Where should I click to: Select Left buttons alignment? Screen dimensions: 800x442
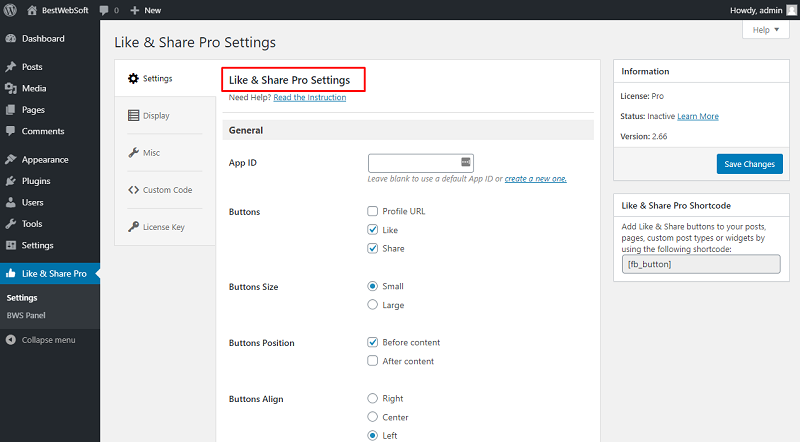point(372,435)
